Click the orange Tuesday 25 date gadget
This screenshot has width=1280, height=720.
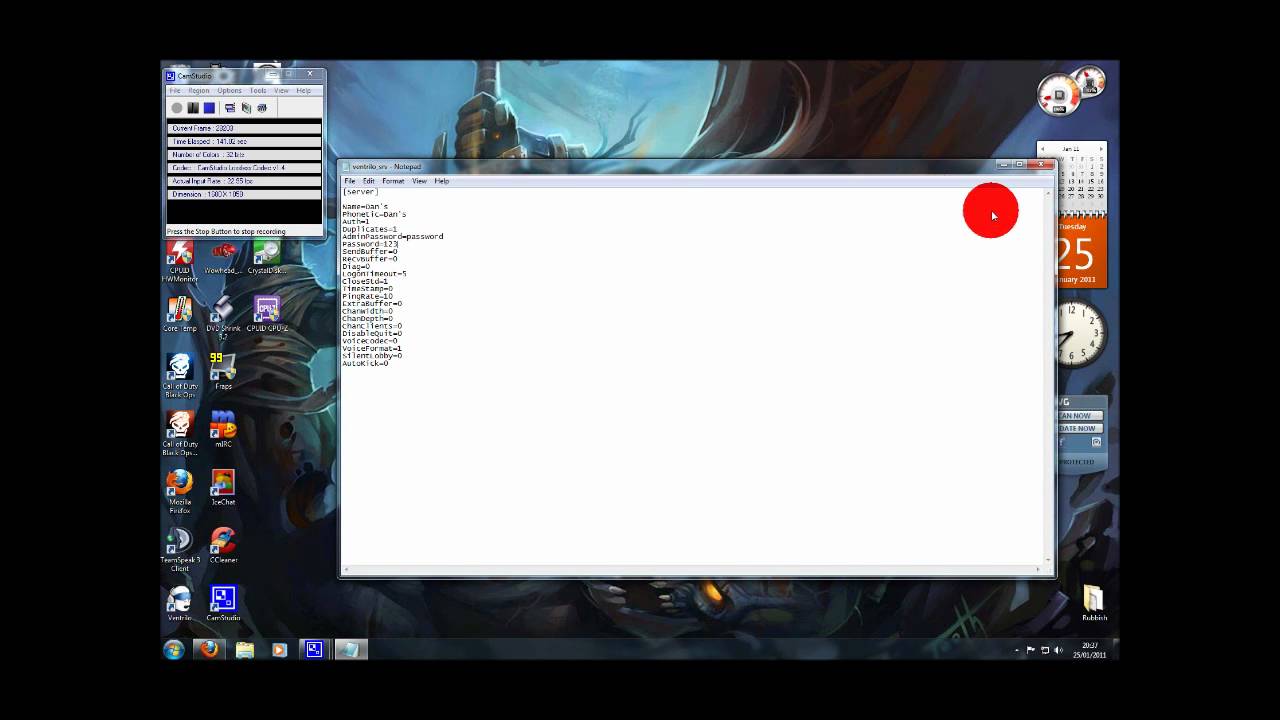click(1080, 253)
